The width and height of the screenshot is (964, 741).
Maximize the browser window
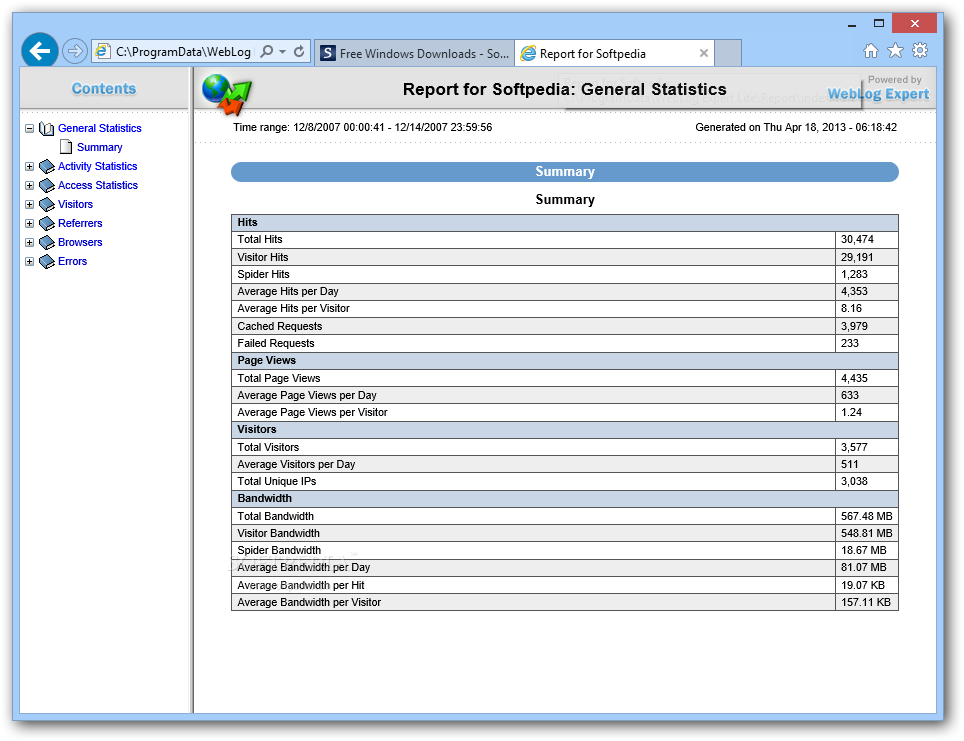tap(879, 23)
